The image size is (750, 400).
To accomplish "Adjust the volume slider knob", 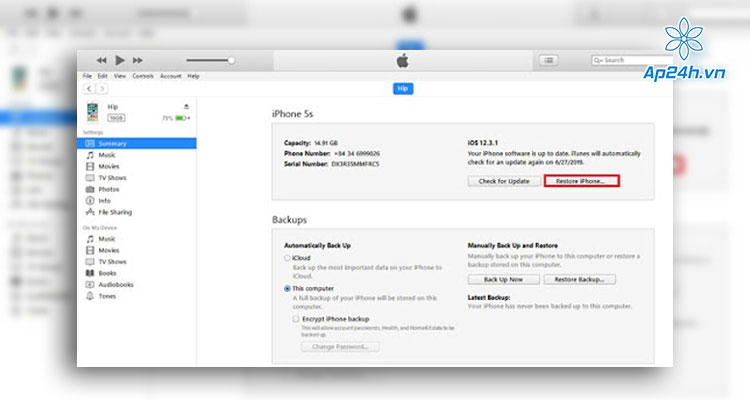I will [231, 60].
